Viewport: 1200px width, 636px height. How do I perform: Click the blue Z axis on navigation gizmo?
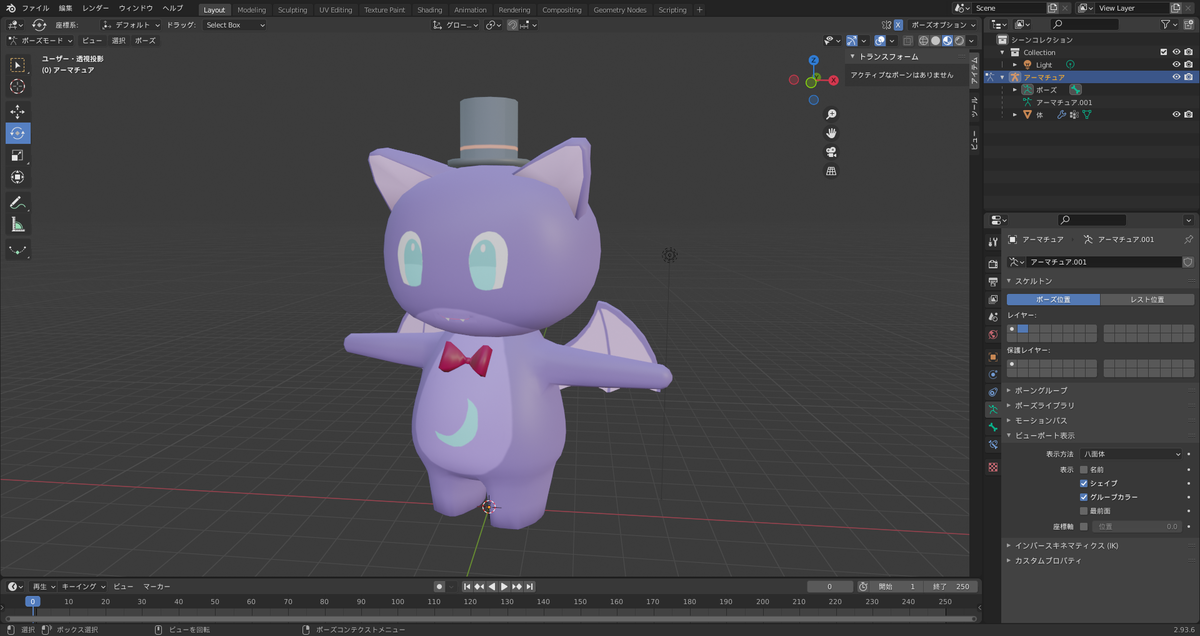[814, 60]
